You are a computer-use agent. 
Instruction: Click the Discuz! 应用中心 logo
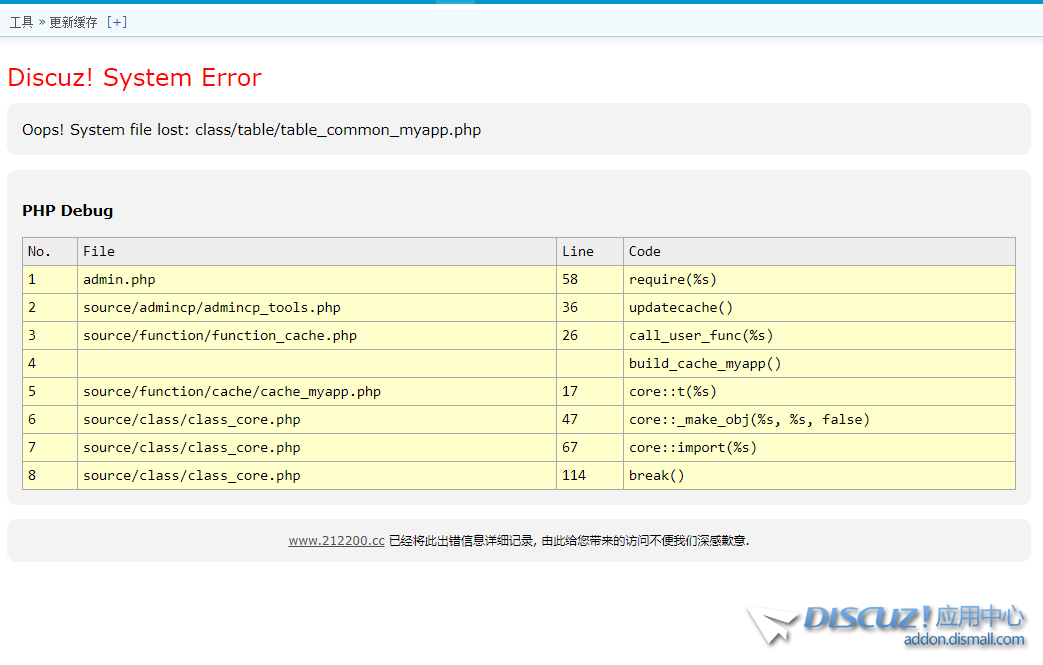click(x=913, y=618)
